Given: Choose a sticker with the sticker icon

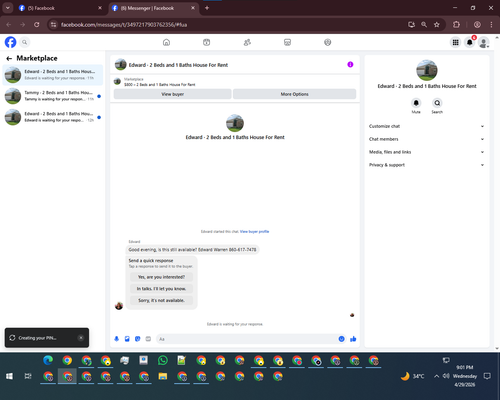Looking at the screenshot, I should pyautogui.click(x=138, y=339).
